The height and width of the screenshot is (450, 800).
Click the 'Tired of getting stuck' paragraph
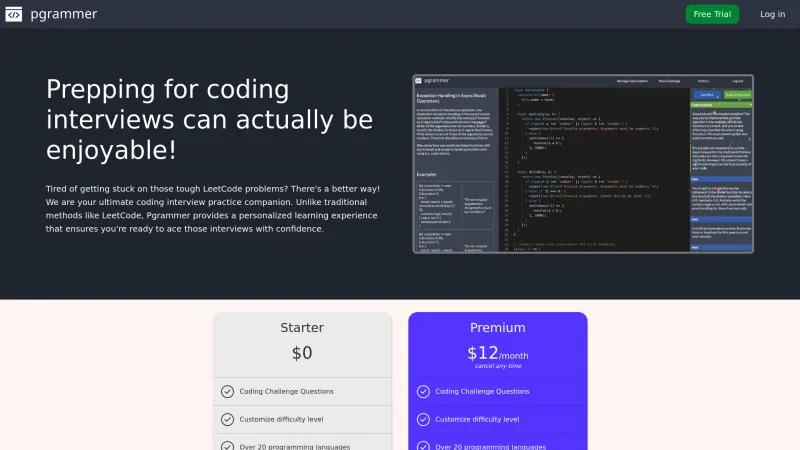213,209
